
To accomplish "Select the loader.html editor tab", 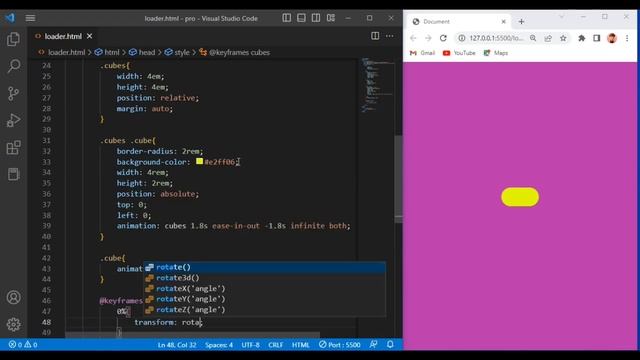I will (x=63, y=36).
